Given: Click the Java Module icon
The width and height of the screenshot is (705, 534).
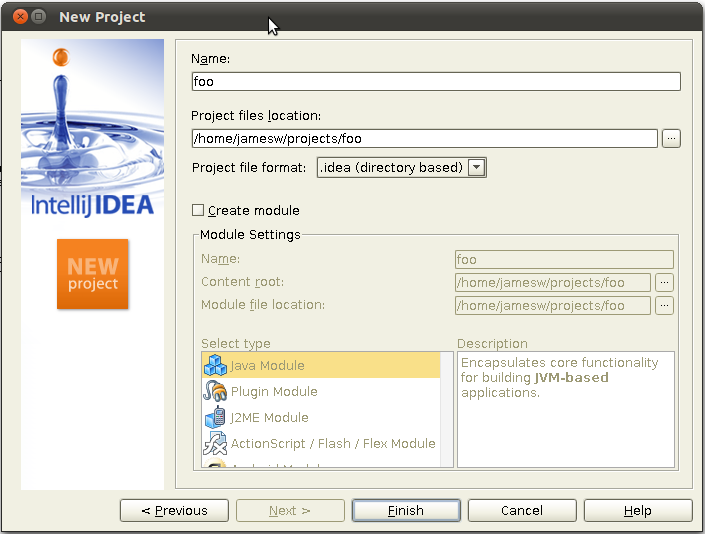Looking at the screenshot, I should pos(215,366).
